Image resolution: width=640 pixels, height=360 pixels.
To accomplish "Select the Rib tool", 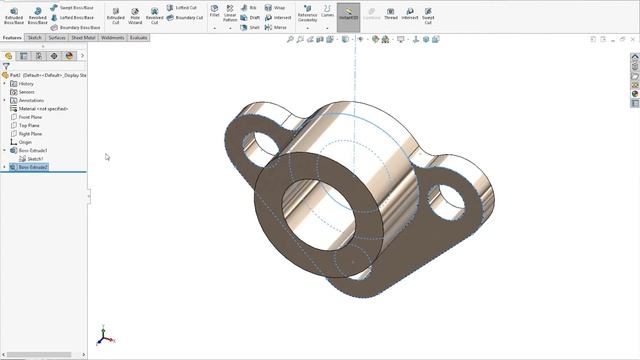I will [249, 8].
